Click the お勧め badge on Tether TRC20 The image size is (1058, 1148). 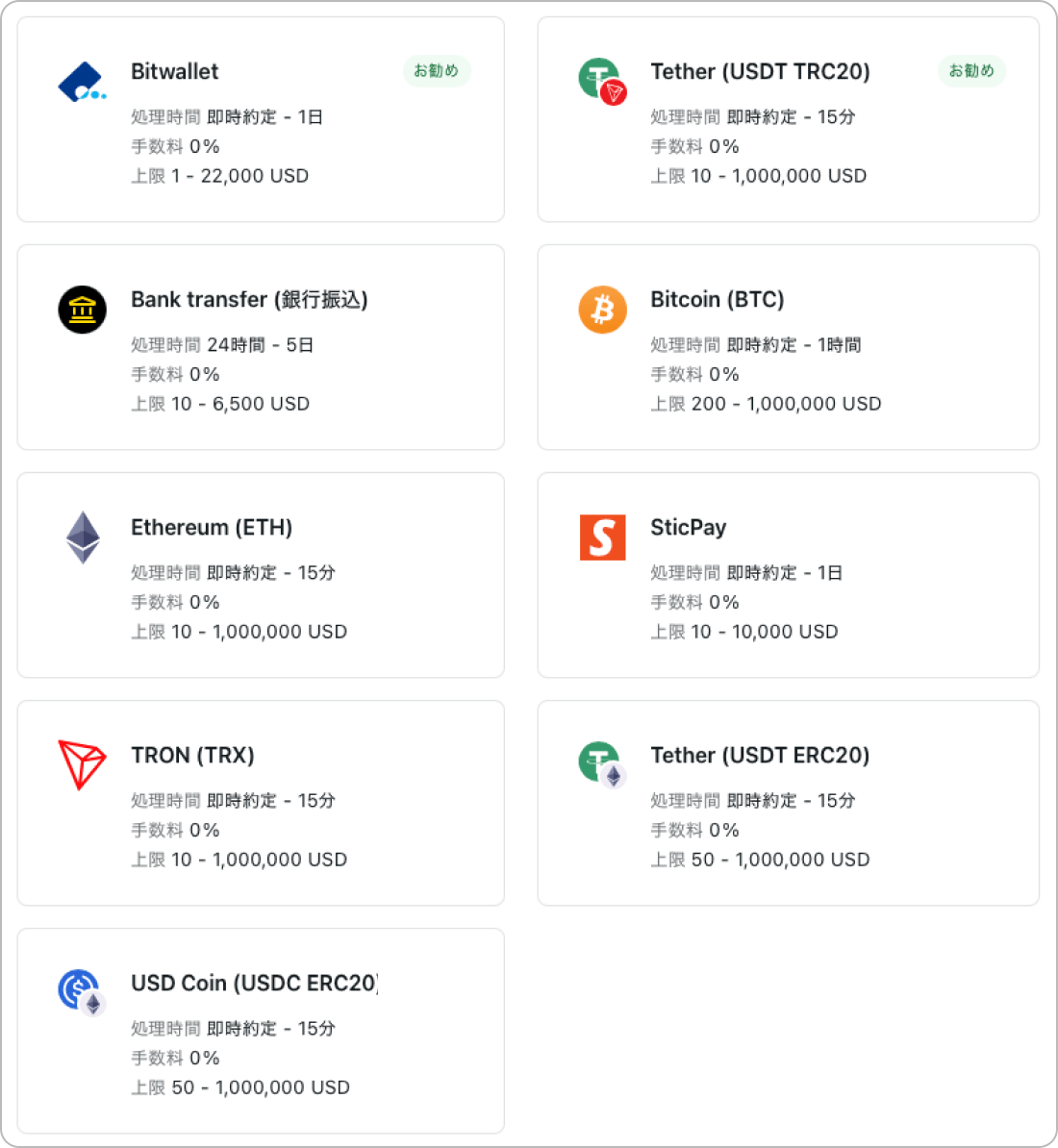971,71
